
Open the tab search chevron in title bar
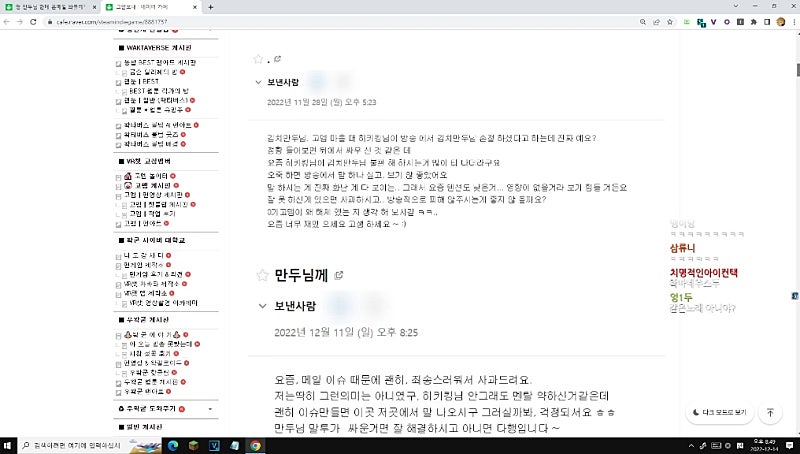[736, 7]
